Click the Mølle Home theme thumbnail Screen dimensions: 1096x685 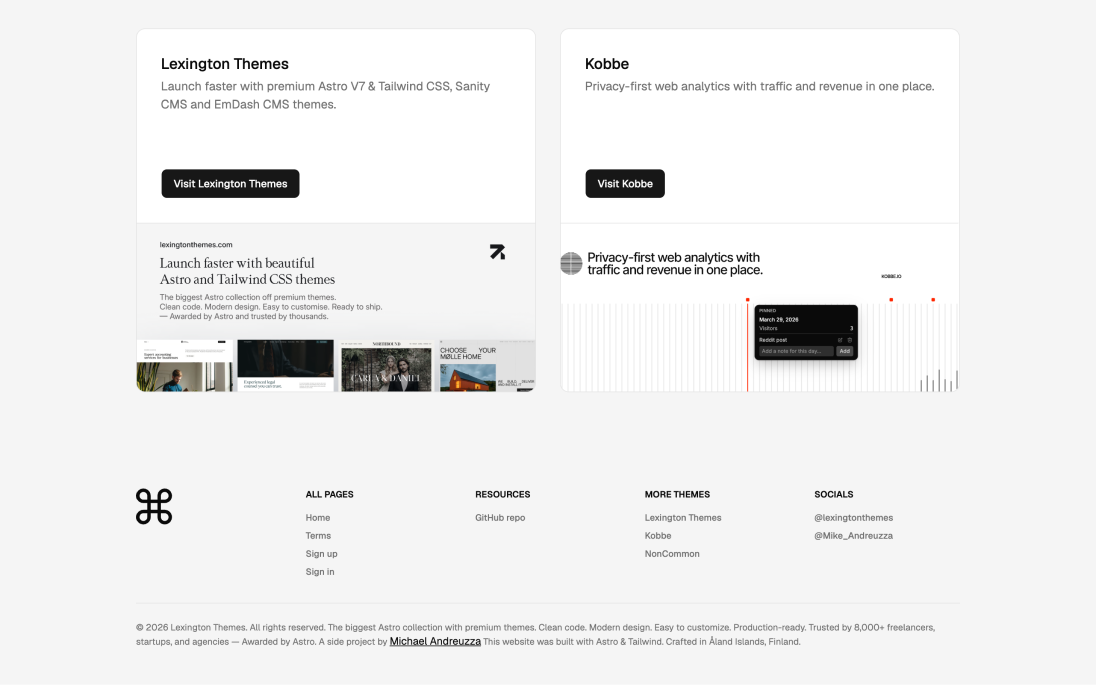(x=487, y=366)
